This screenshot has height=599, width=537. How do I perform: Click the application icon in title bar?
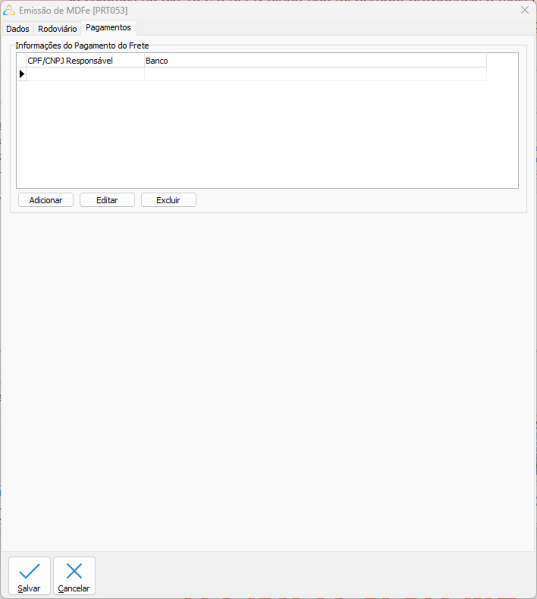coord(9,10)
